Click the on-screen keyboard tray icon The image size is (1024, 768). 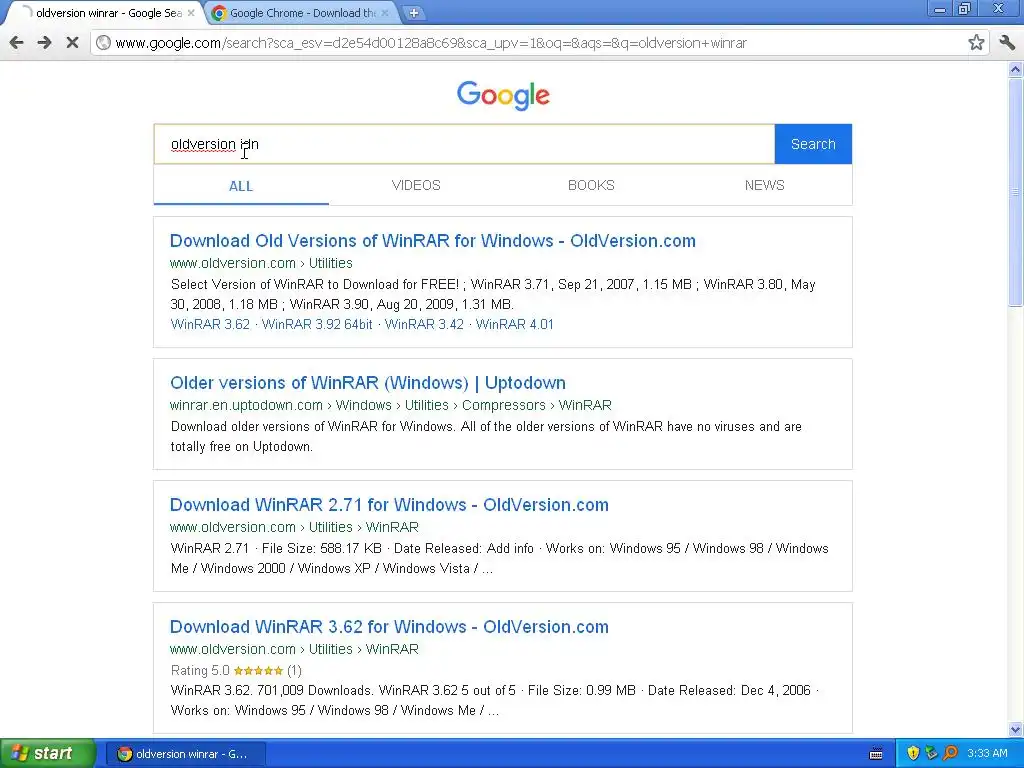(x=876, y=754)
